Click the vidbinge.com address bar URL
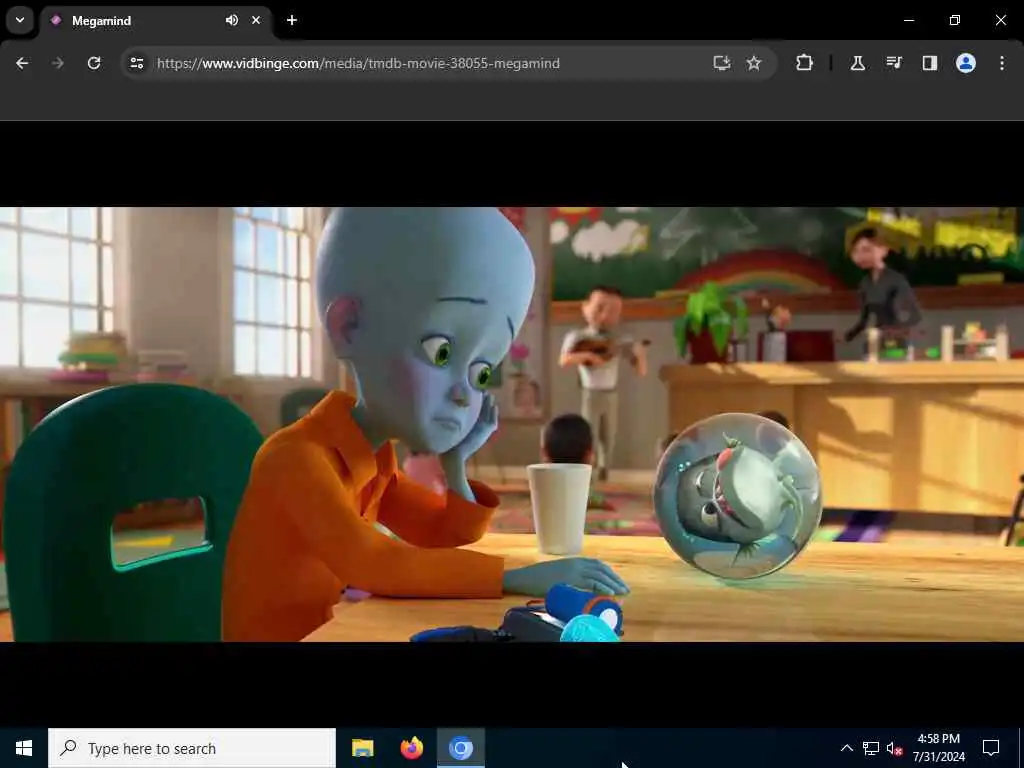This screenshot has width=1024, height=768. pyautogui.click(x=358, y=63)
